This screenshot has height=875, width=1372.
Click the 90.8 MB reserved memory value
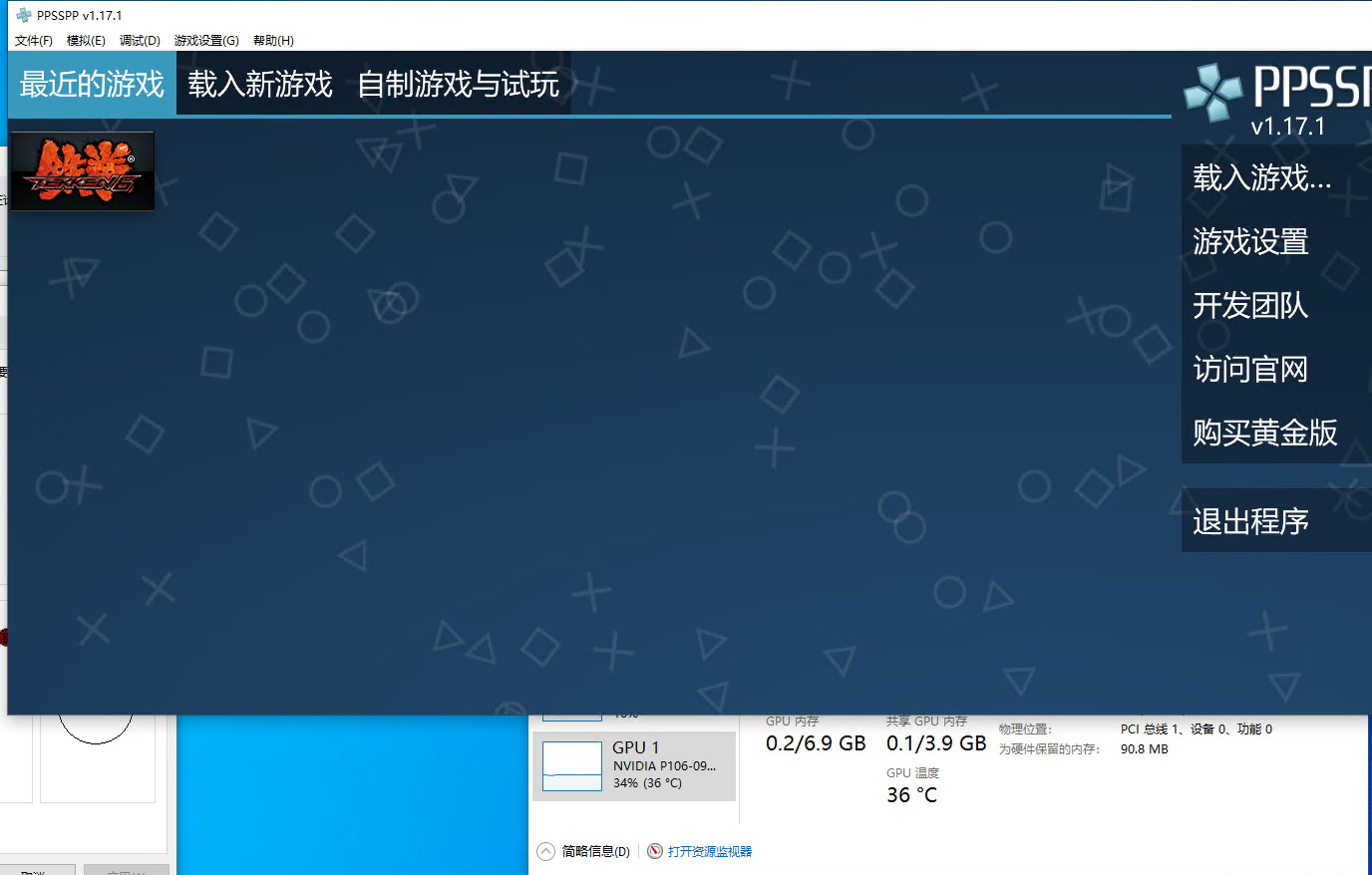[1145, 749]
